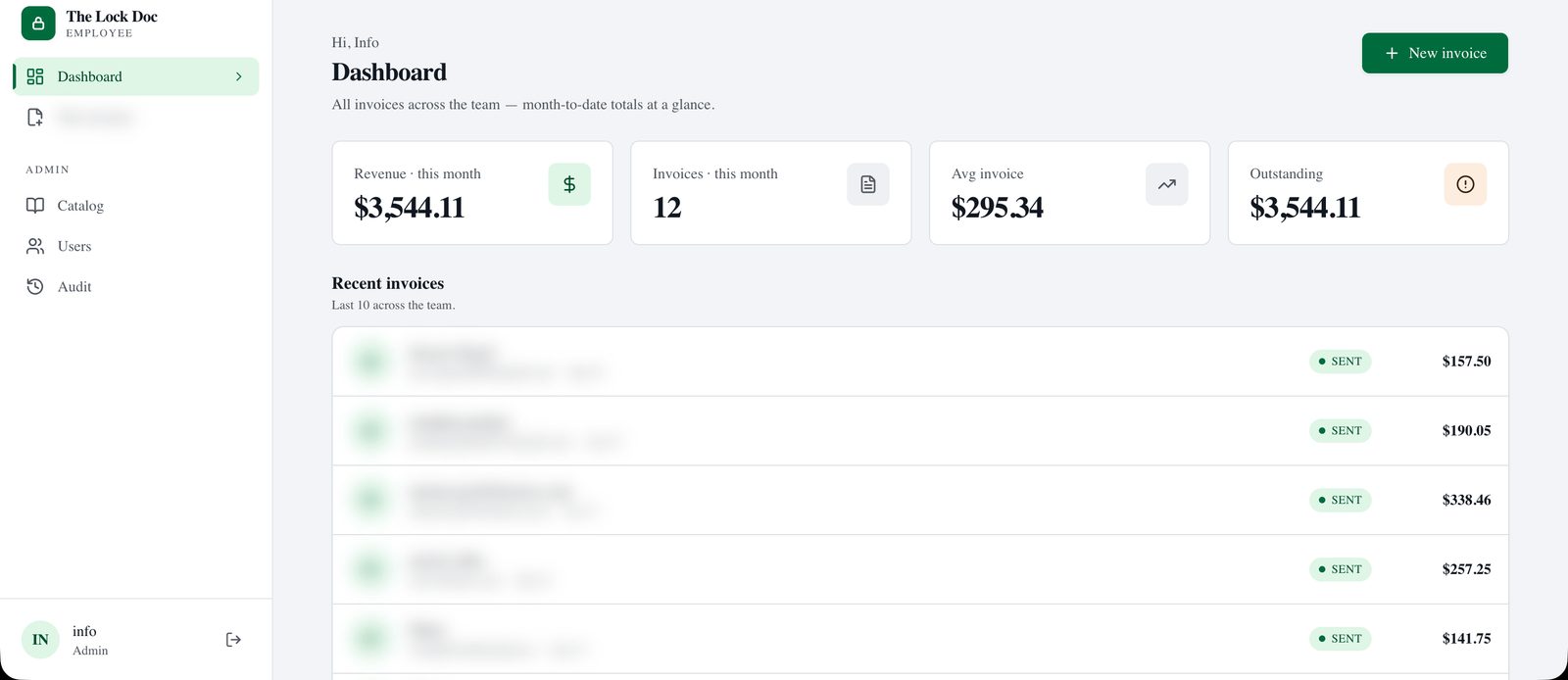Click the logout arrow icon
This screenshot has width=1568, height=680.
coord(233,640)
